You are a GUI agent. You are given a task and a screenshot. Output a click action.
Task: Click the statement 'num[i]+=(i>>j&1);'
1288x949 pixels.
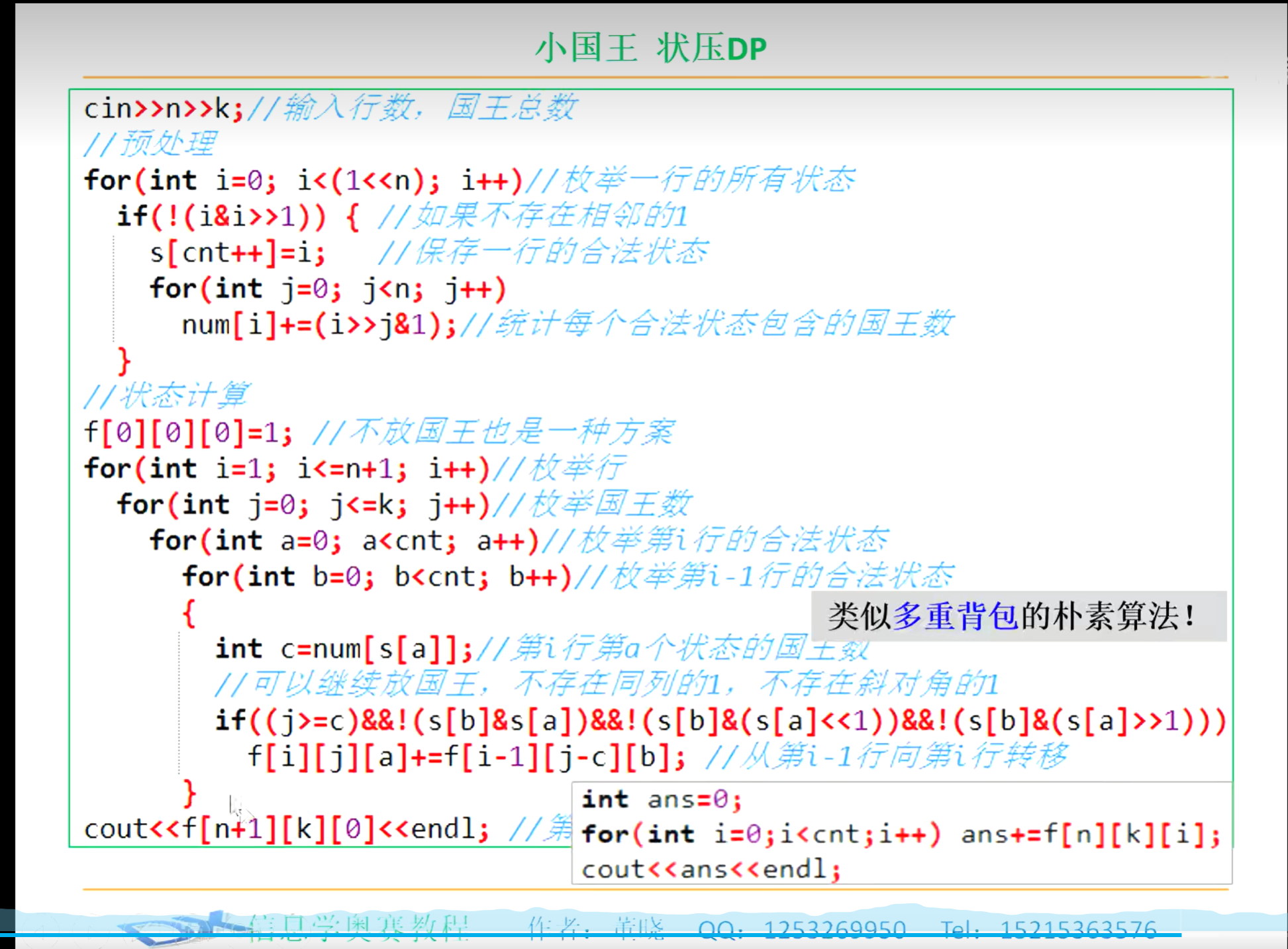coord(319,325)
